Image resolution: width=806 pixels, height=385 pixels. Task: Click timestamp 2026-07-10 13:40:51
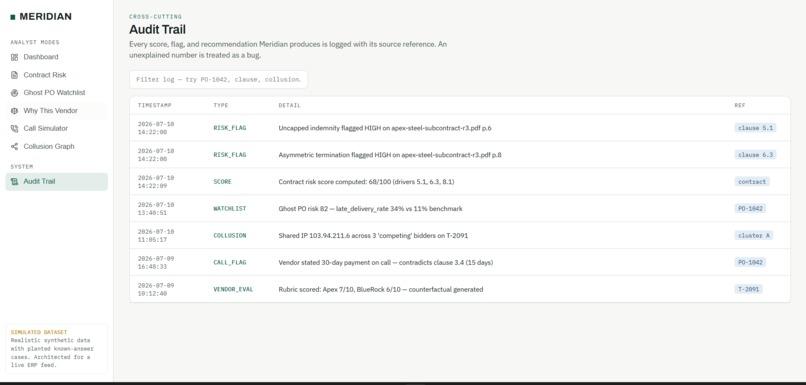(156, 209)
